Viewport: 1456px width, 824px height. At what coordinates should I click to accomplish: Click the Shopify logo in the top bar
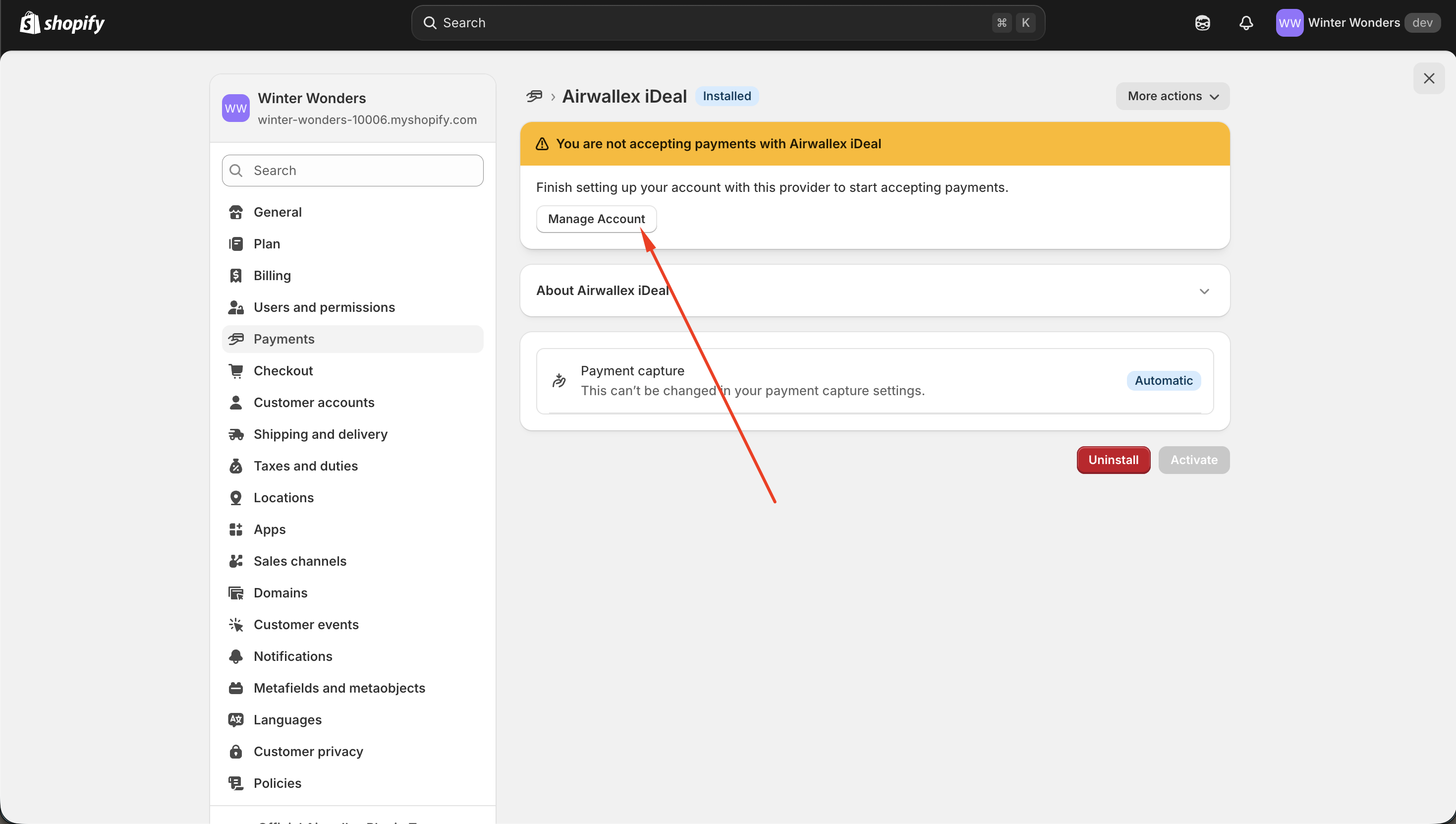[61, 22]
